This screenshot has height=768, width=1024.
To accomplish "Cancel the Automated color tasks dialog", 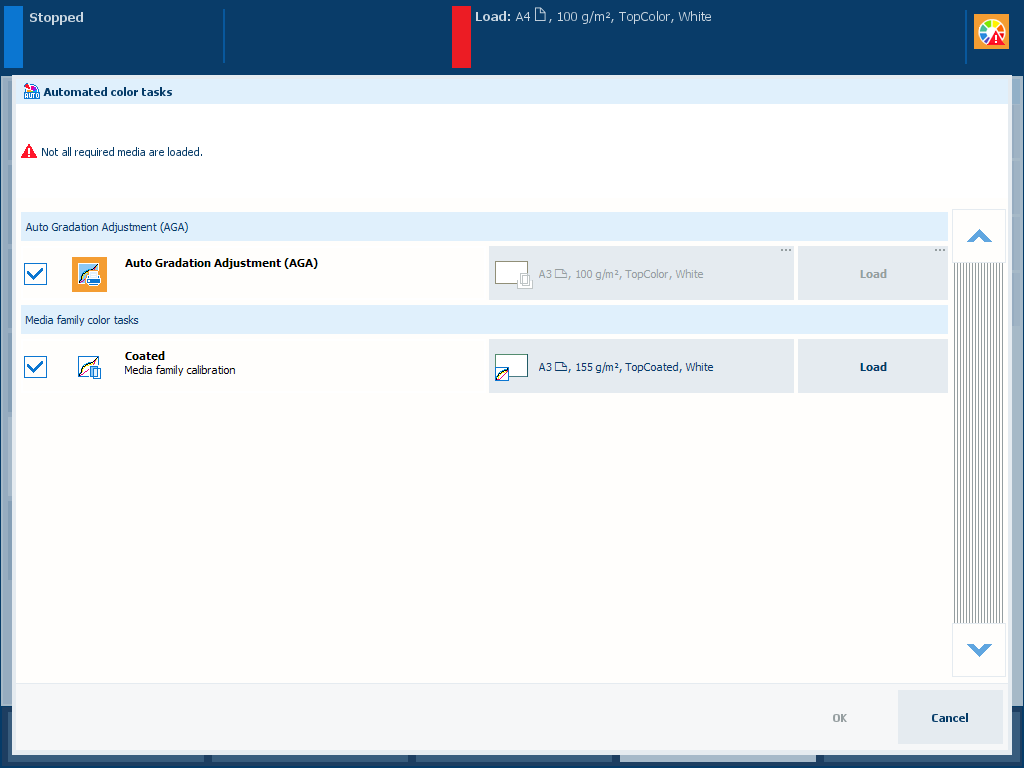I will 949,717.
